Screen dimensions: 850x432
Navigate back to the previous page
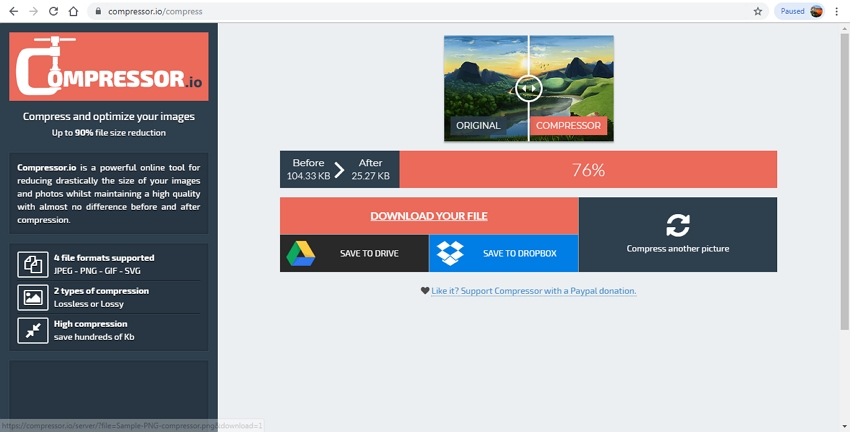(x=13, y=11)
